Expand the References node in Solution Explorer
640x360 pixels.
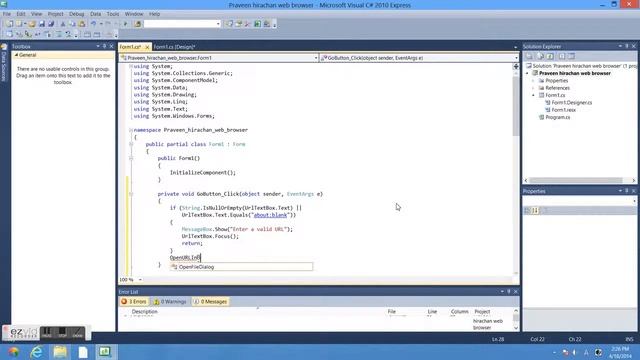pos(533,88)
